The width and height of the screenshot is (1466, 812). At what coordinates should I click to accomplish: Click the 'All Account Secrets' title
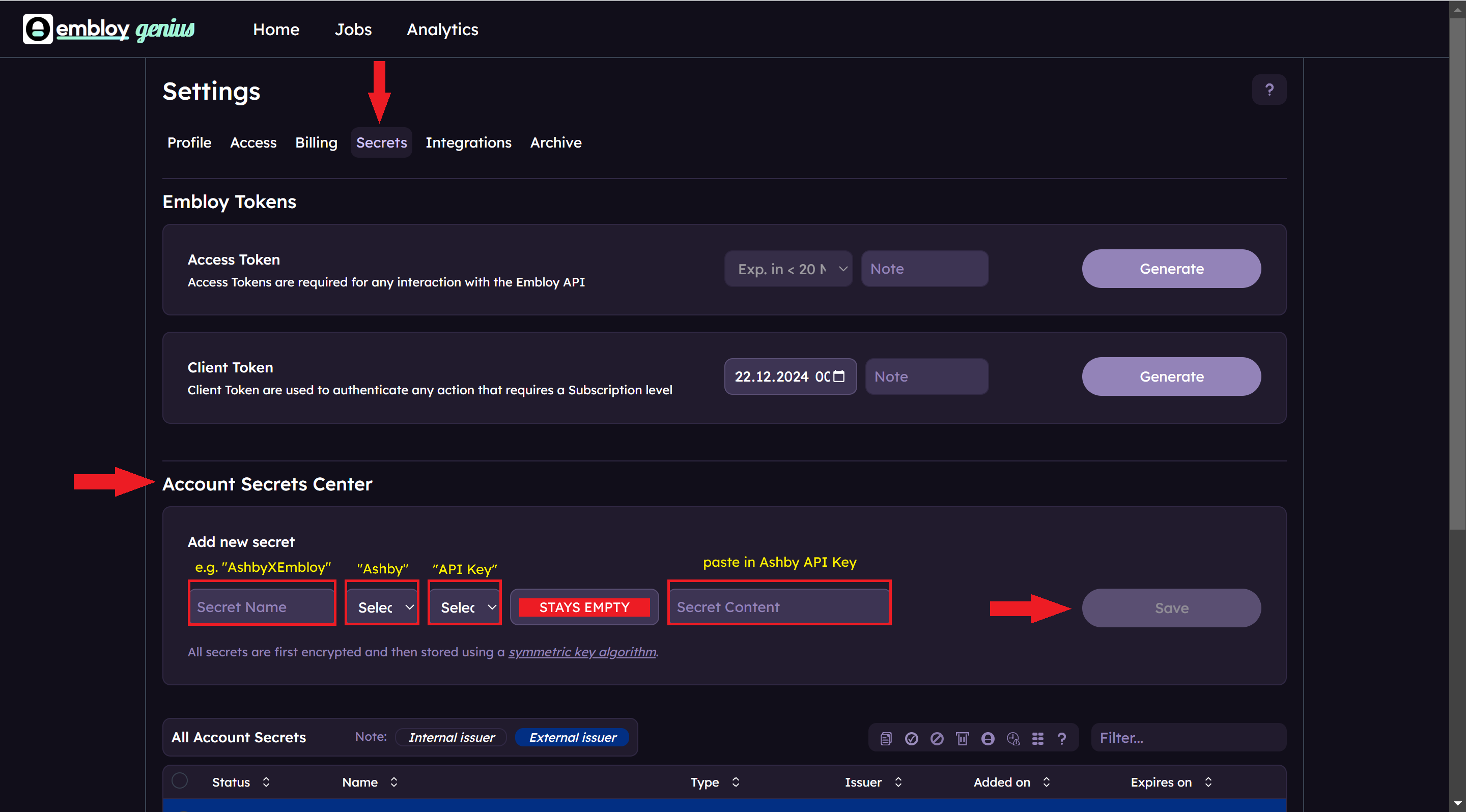[238, 737]
